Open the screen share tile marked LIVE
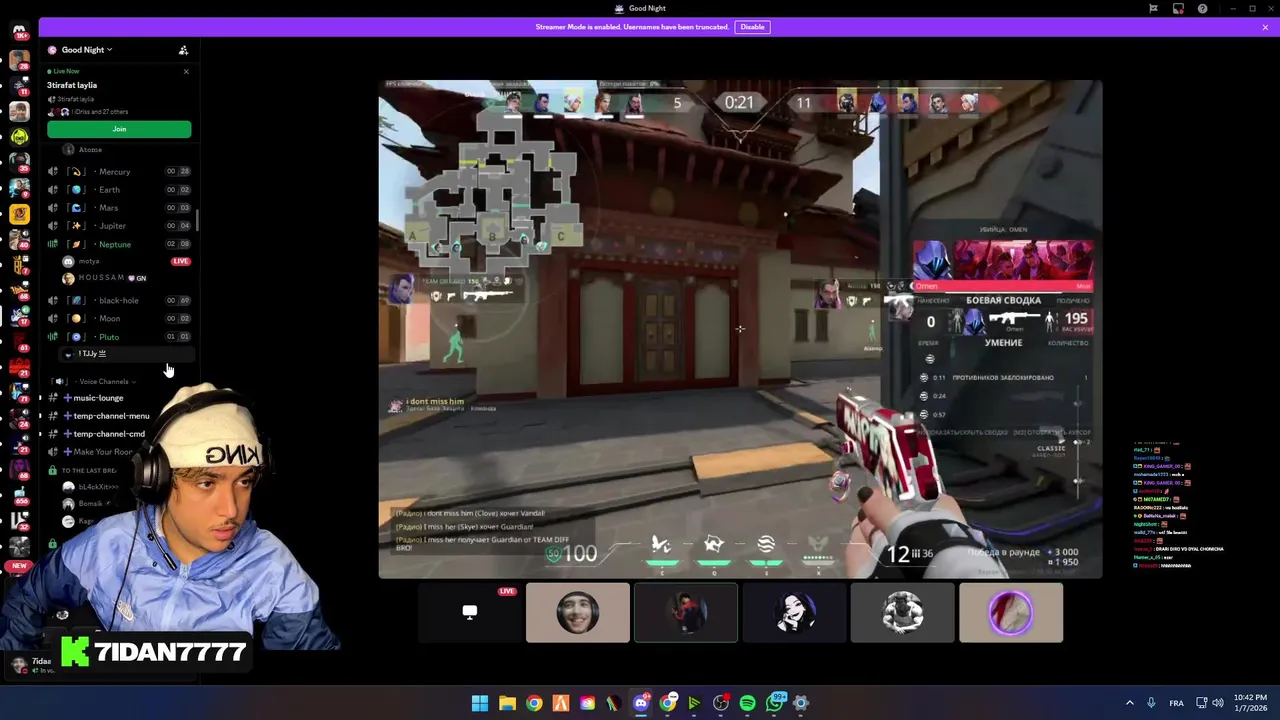1280x720 pixels. [x=470, y=612]
